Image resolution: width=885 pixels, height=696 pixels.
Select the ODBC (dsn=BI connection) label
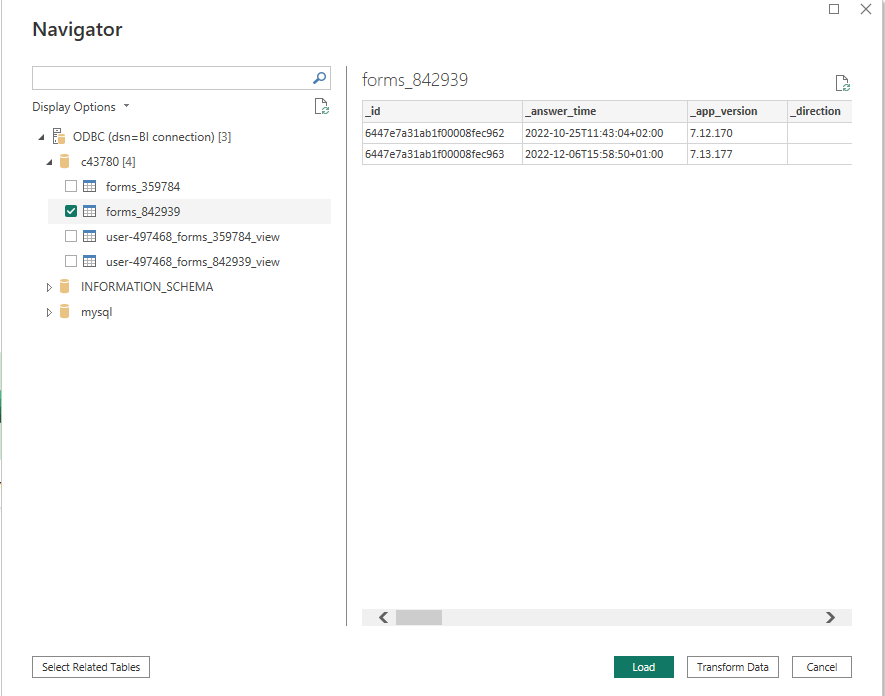coord(152,137)
